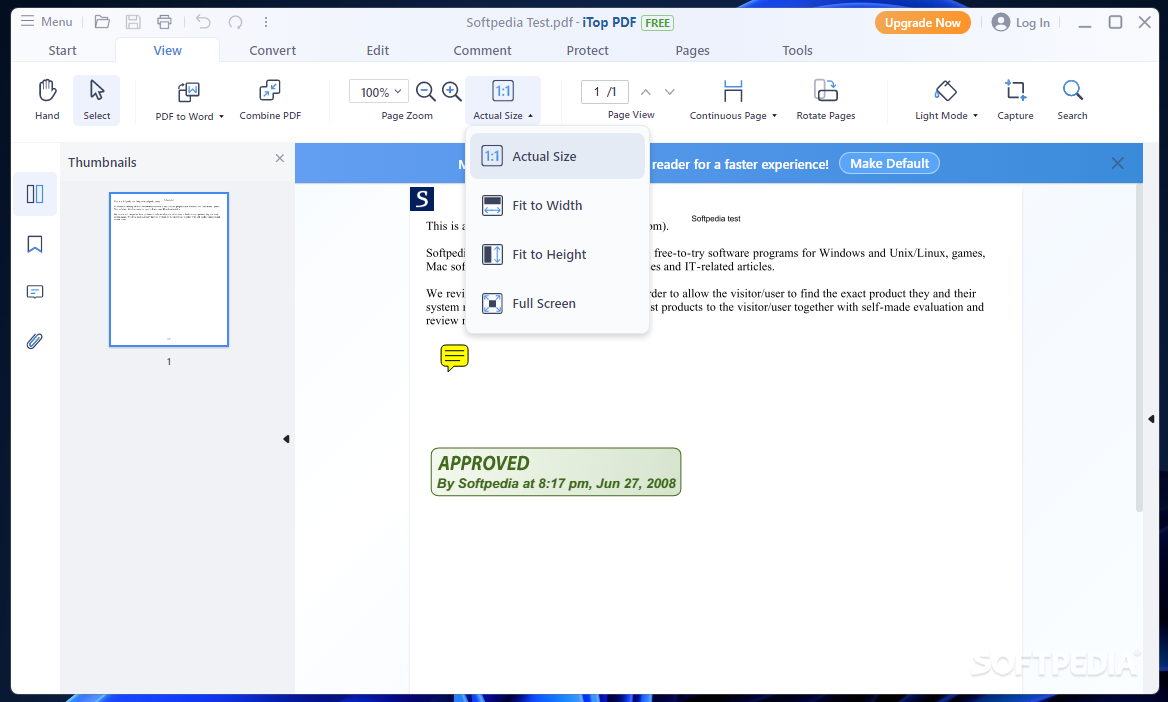The height and width of the screenshot is (702, 1168).
Task: Expand the right panel with arrow
Action: coord(1151,419)
